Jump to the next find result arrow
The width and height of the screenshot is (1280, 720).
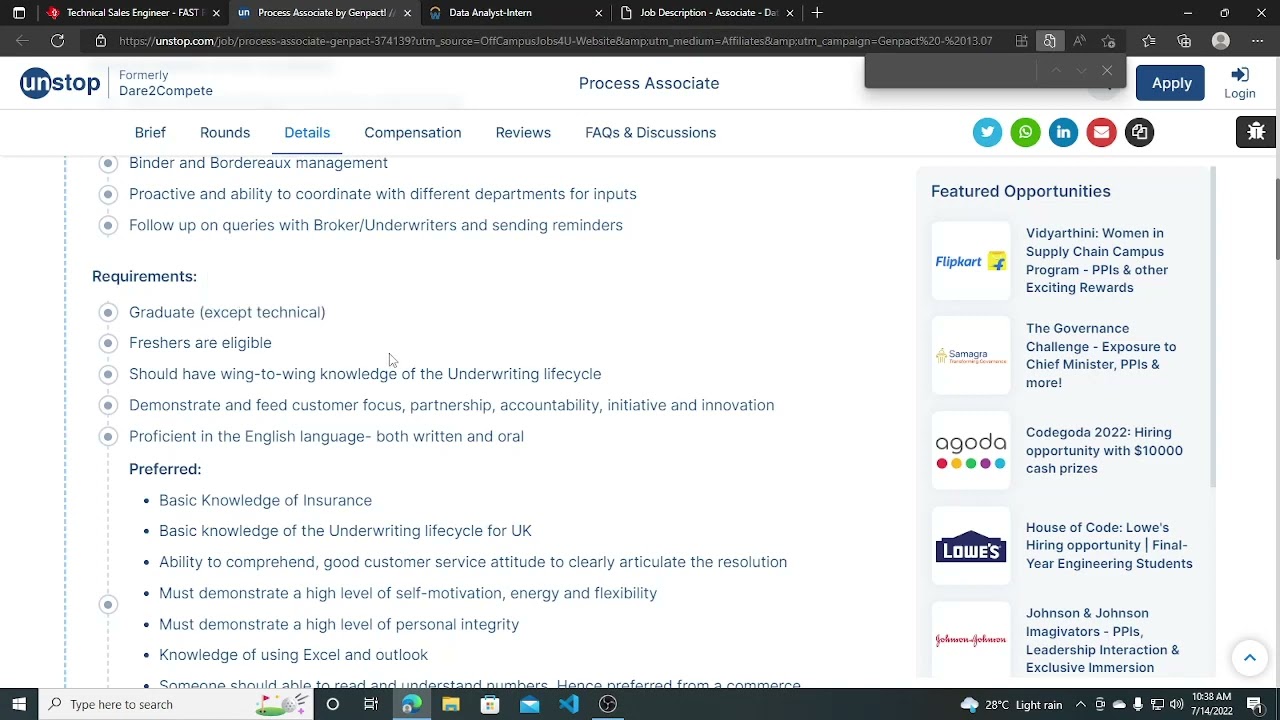(1081, 71)
